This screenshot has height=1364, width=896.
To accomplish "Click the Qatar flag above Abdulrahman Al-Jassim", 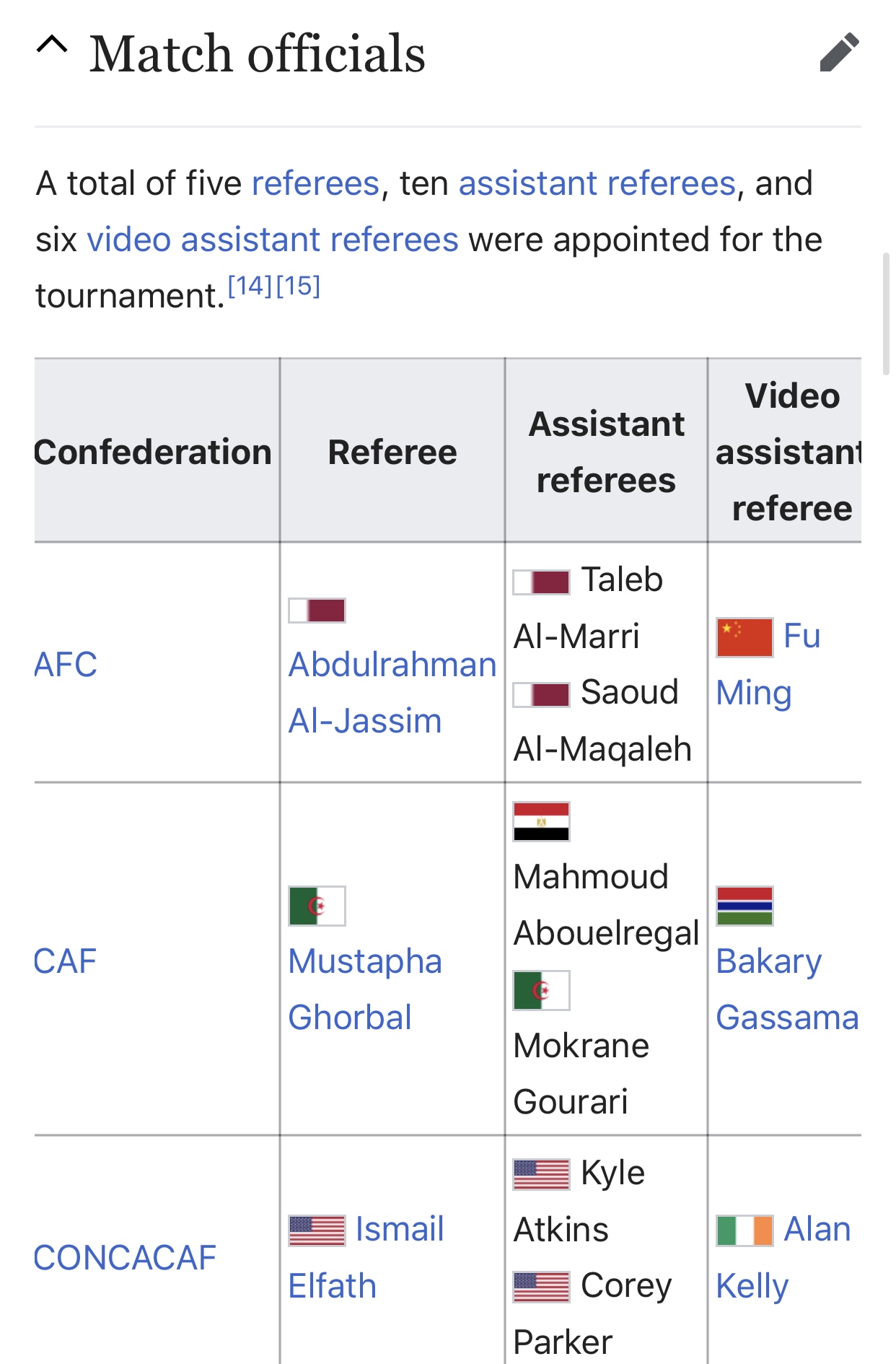I will tap(317, 611).
